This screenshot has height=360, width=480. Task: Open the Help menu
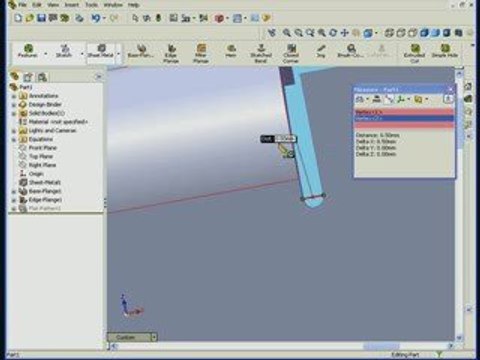pos(133,5)
